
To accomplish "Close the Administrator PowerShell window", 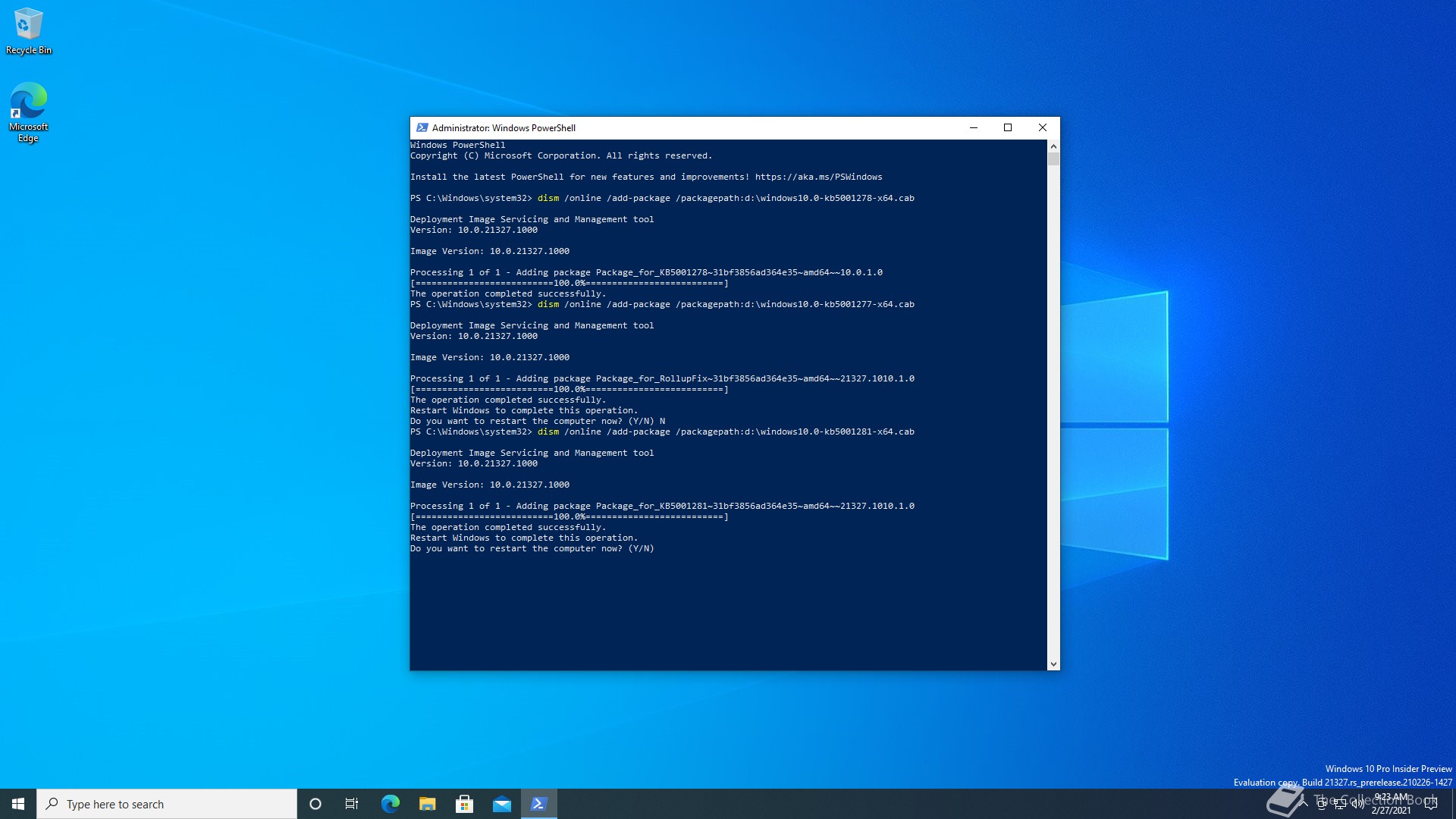I will [x=1043, y=127].
